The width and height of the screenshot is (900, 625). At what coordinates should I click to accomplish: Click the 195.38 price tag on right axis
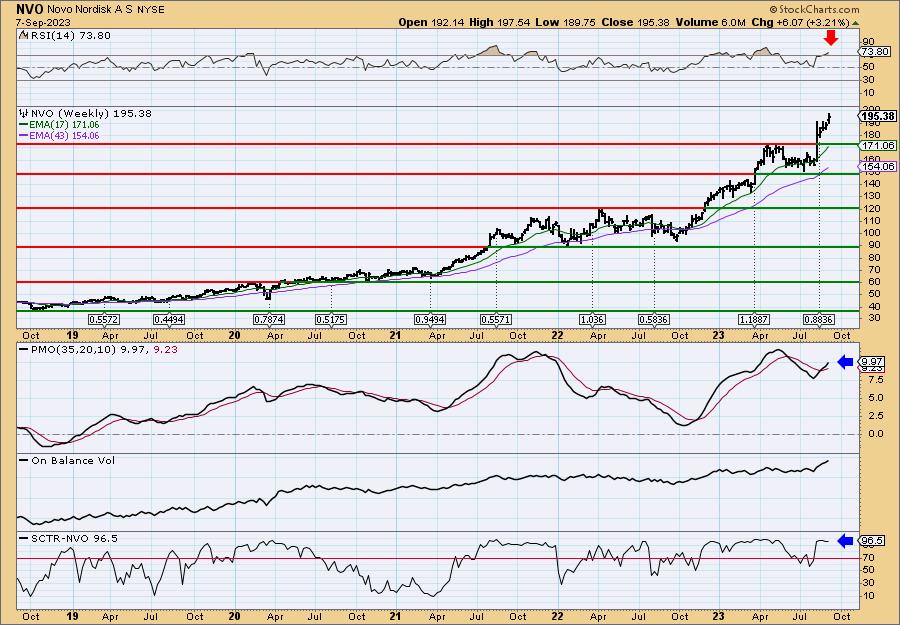pos(878,117)
